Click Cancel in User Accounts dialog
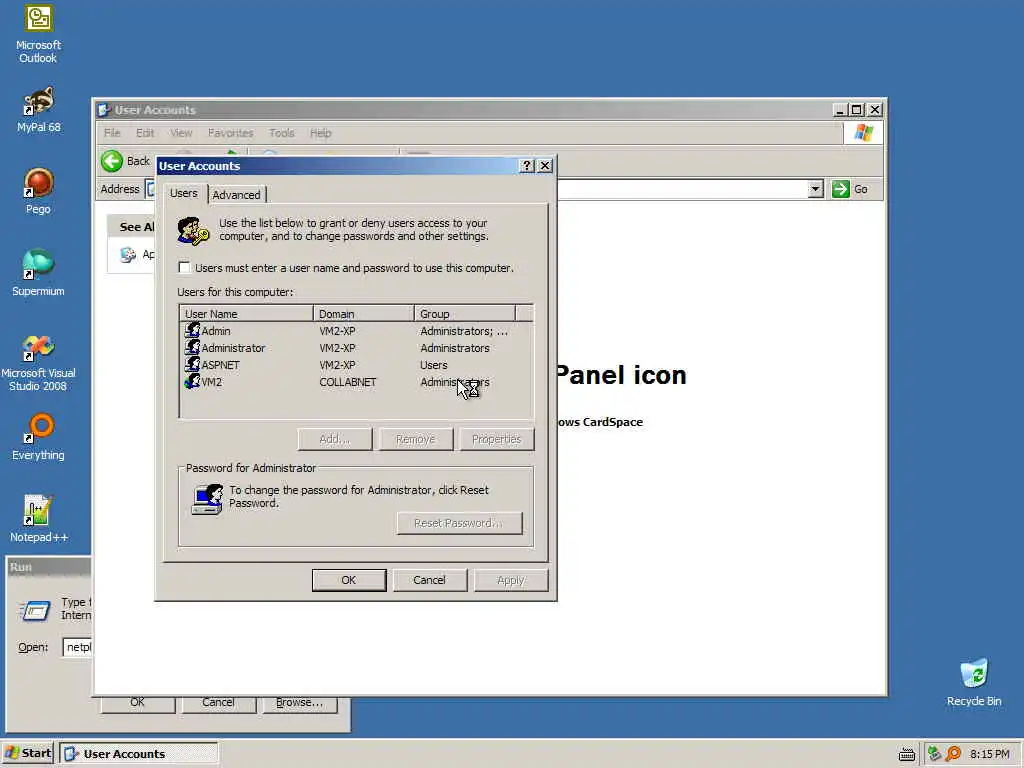The image size is (1024, 768). click(x=429, y=580)
